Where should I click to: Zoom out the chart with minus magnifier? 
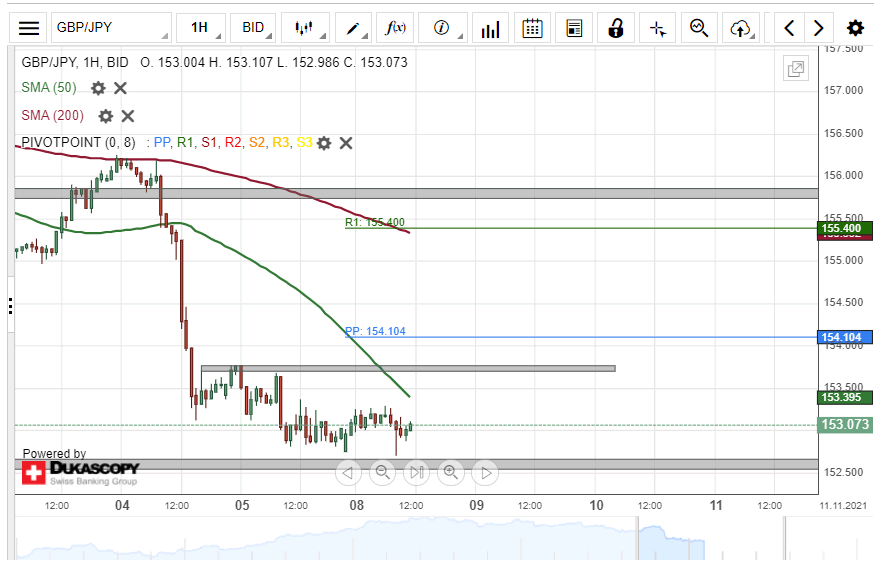(382, 472)
